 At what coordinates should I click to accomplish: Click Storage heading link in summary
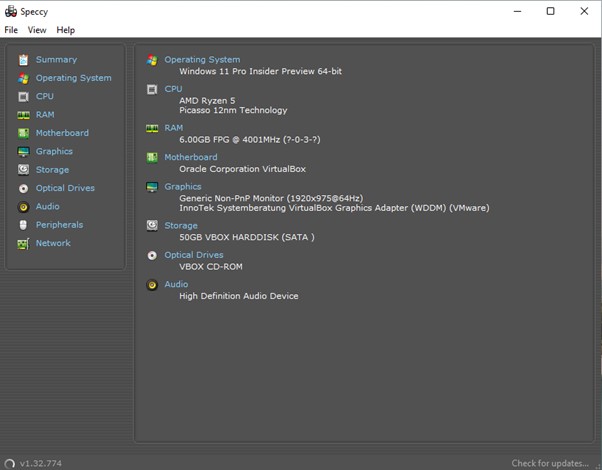[181, 226]
